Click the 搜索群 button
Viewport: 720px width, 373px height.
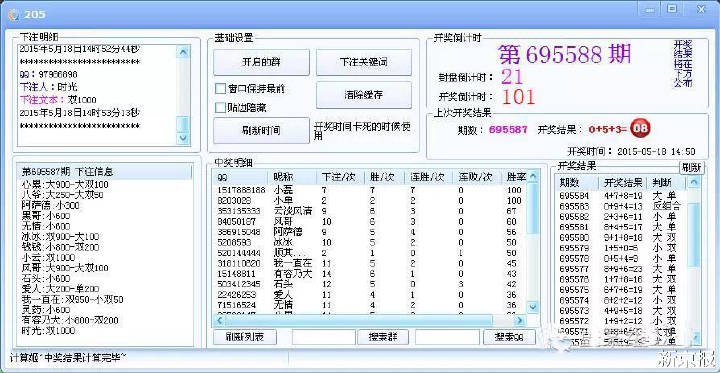(x=383, y=337)
